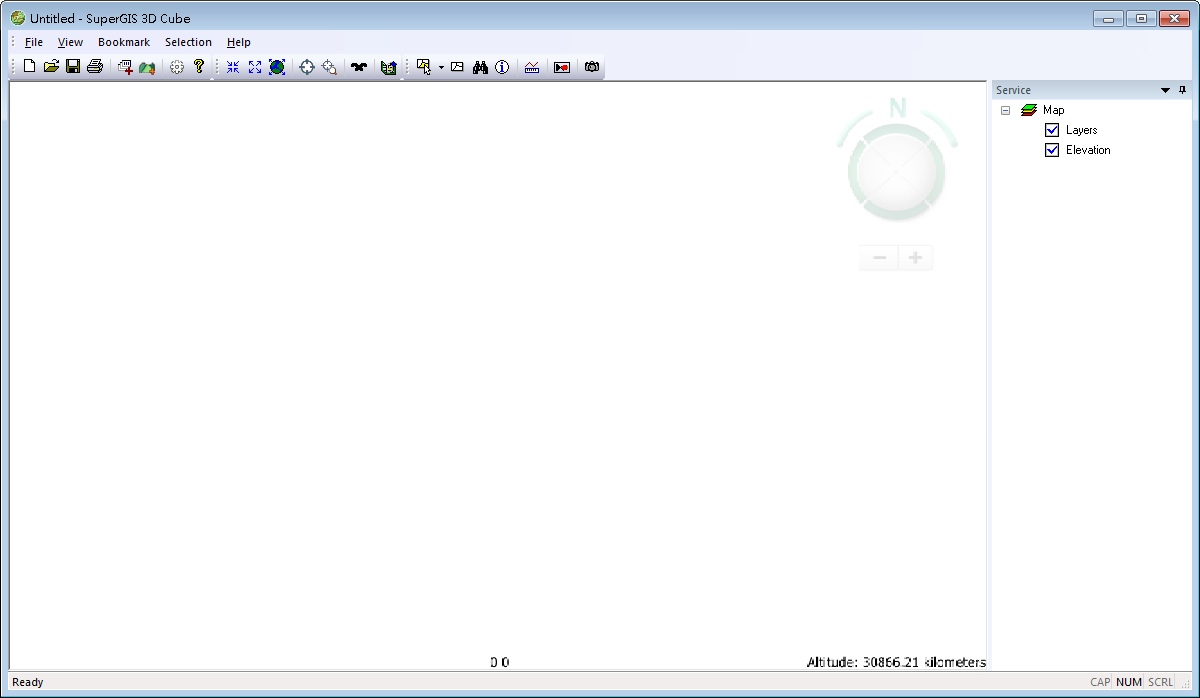This screenshot has width=1200, height=698.
Task: Uncheck the Elevation checkbox
Action: (1052, 150)
